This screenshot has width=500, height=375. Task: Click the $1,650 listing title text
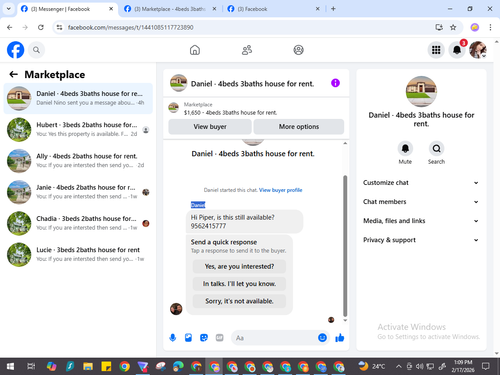point(230,113)
